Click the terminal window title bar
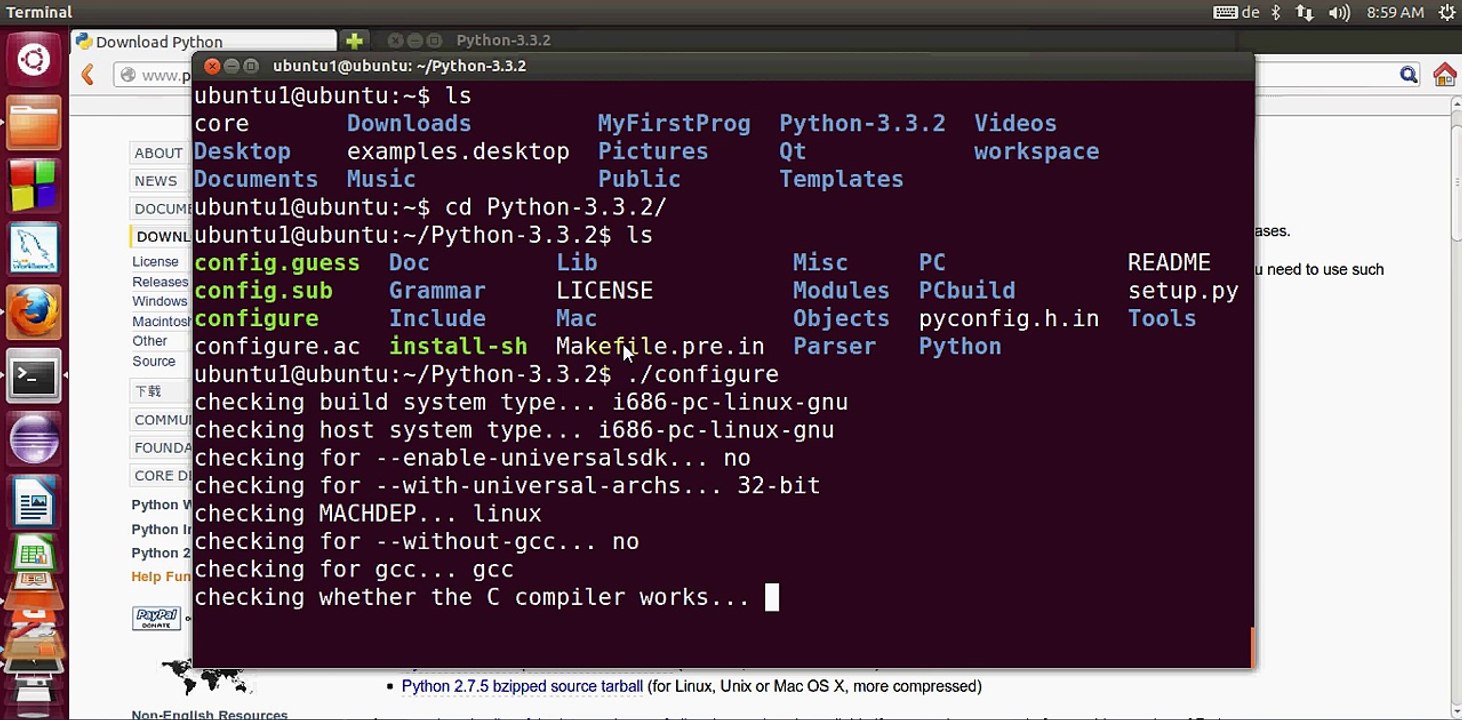The image size is (1462, 720). click(x=722, y=66)
